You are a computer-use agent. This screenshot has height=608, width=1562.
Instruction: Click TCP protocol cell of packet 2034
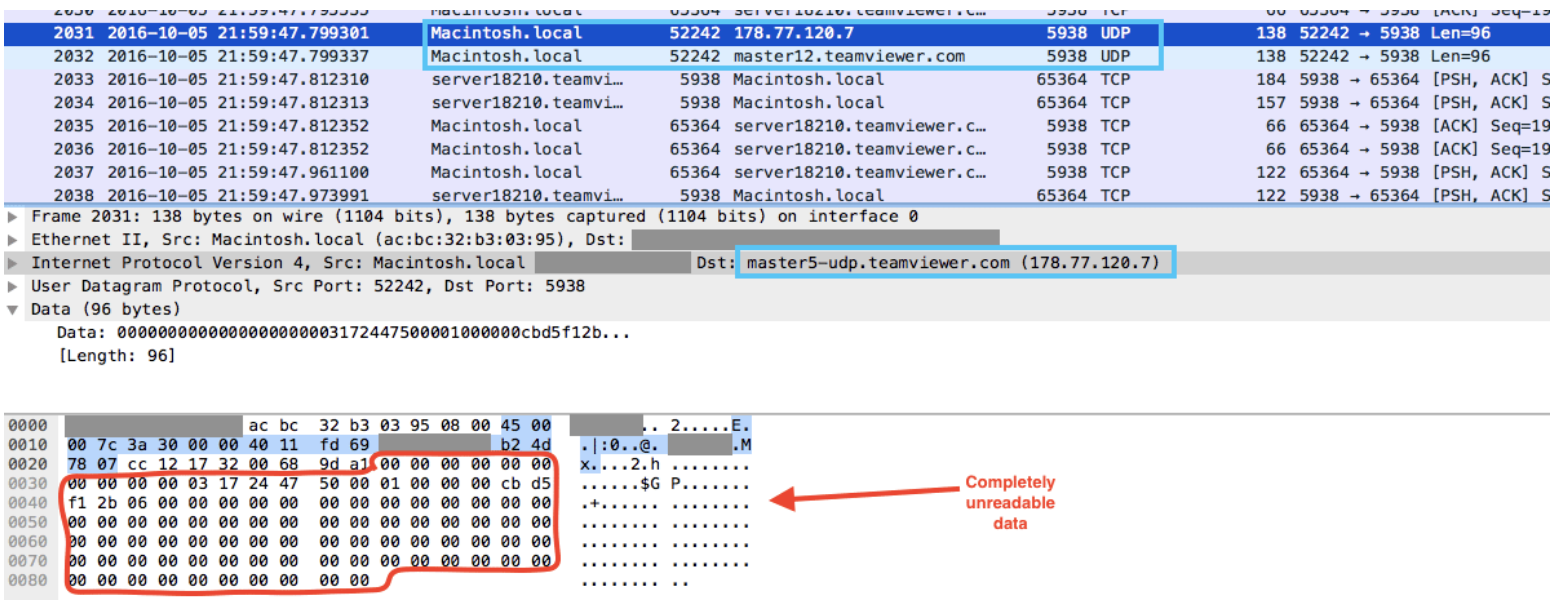coord(1115,102)
